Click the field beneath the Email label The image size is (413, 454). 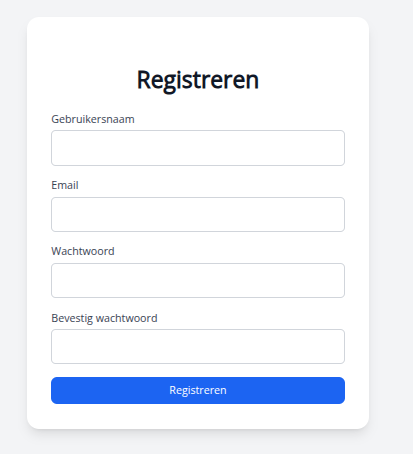198,214
